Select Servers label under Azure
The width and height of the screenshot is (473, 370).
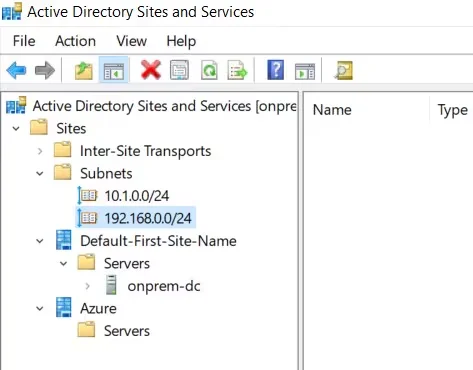(127, 331)
